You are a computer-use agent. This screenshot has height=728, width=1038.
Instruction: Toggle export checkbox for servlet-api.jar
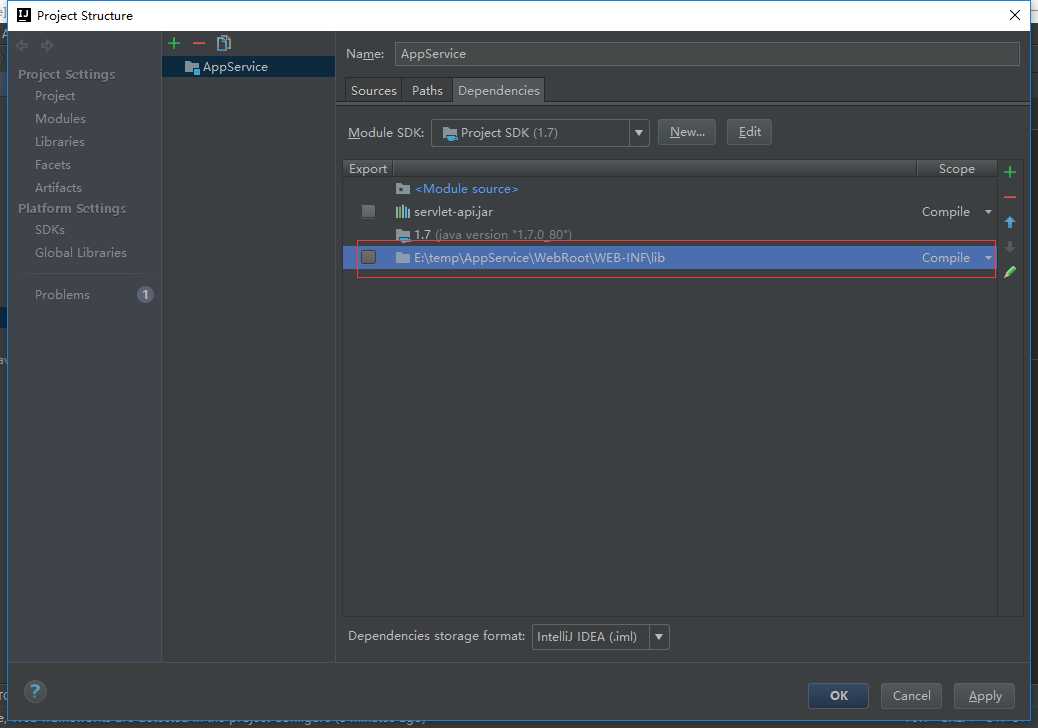click(369, 211)
